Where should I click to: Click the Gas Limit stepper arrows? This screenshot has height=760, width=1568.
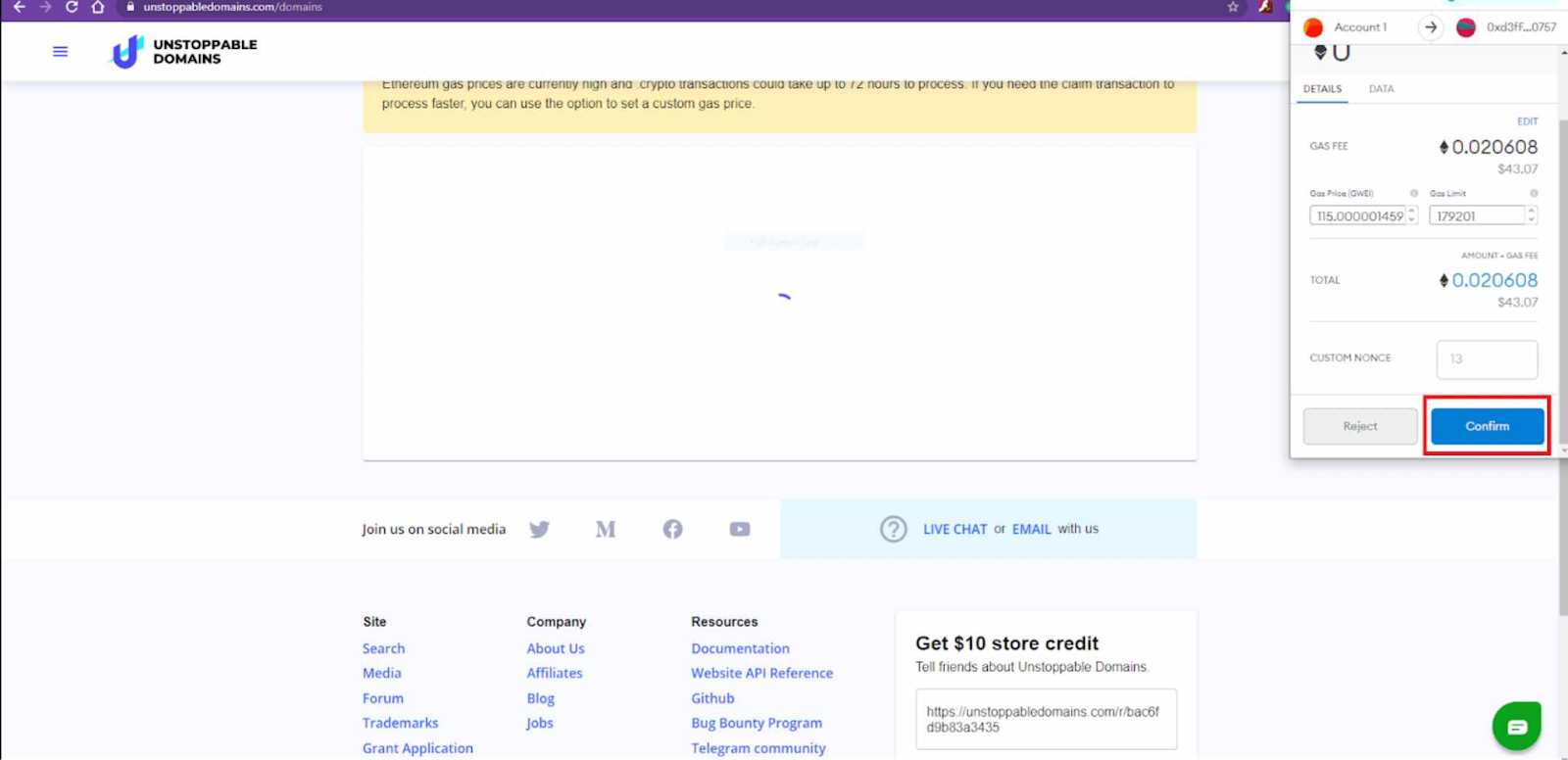(x=1532, y=215)
